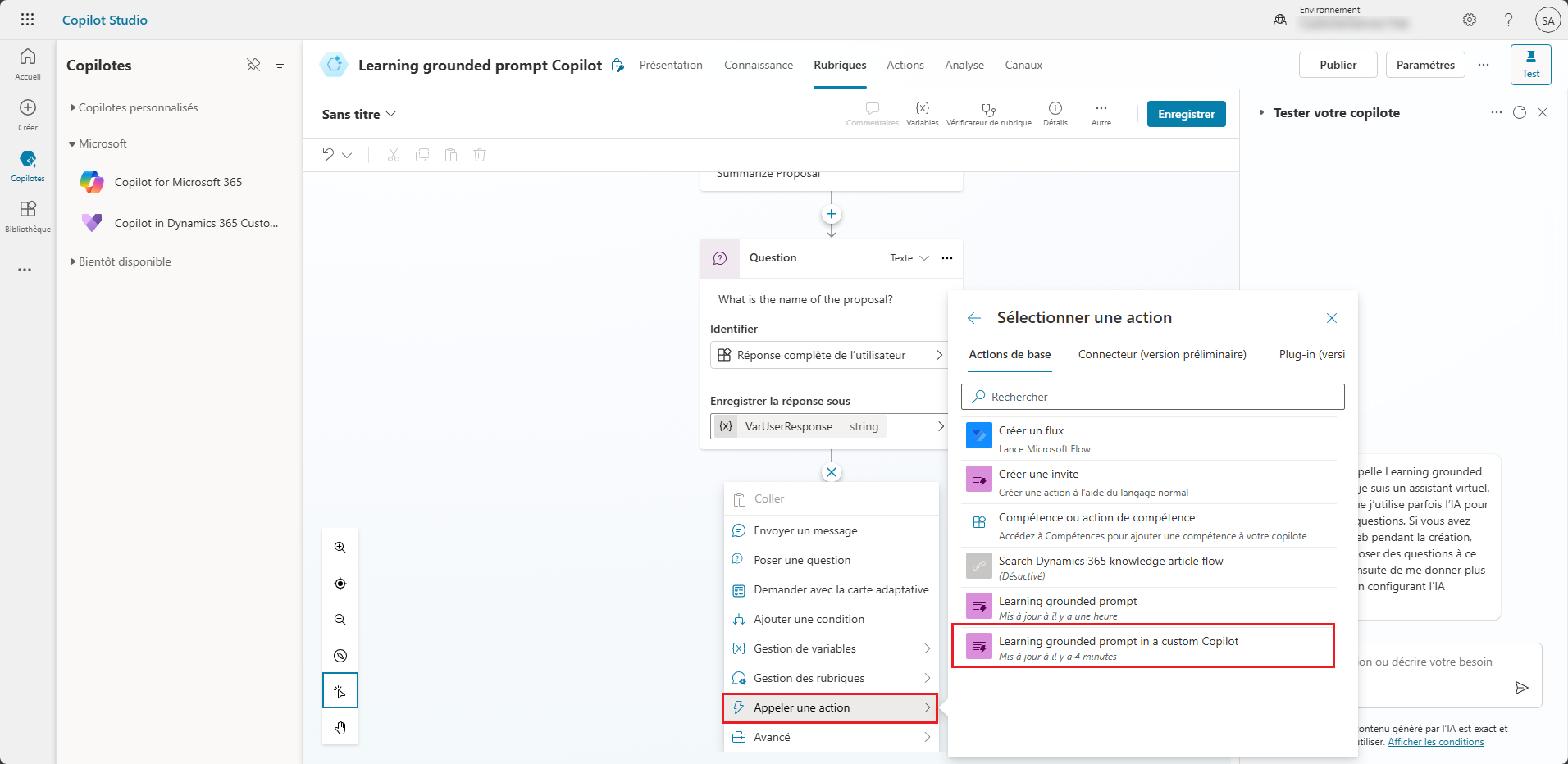
Task: Open the Copilotes filter icon
Action: pos(280,65)
